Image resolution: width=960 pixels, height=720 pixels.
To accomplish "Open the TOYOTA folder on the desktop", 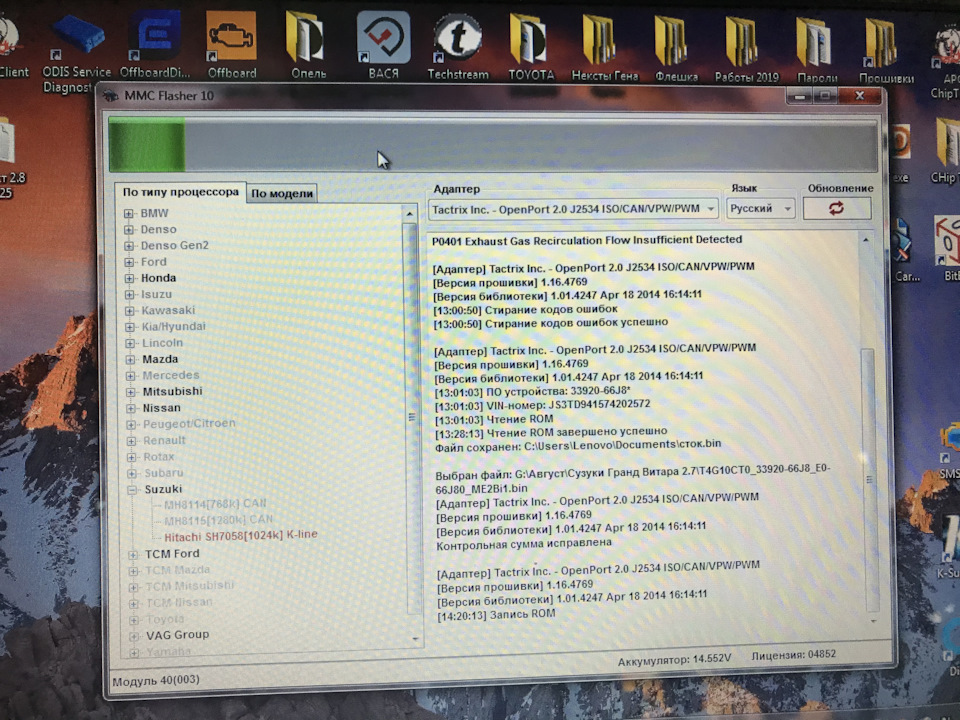I will 531,46.
